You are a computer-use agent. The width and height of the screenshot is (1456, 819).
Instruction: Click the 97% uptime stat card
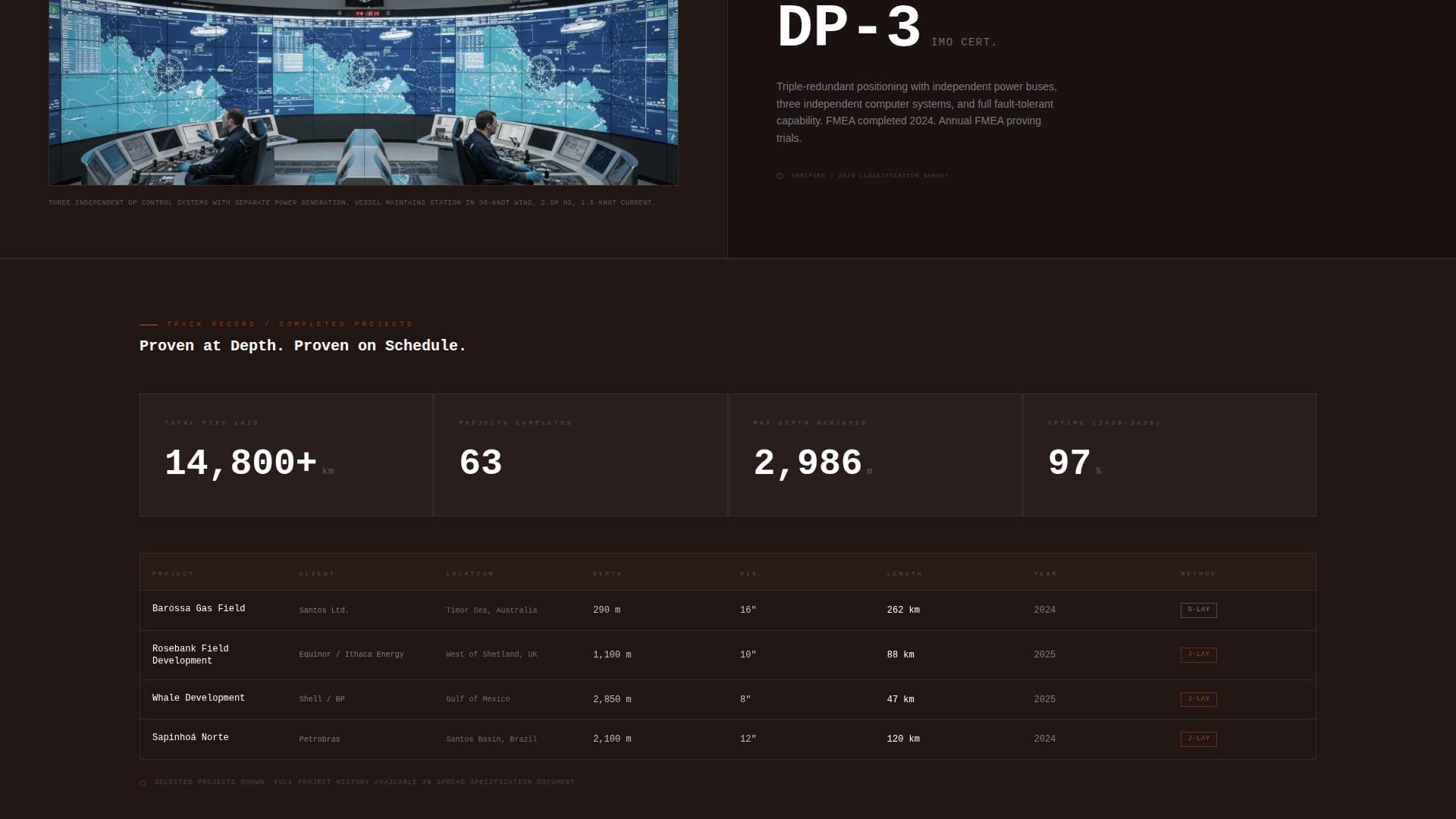click(1169, 455)
